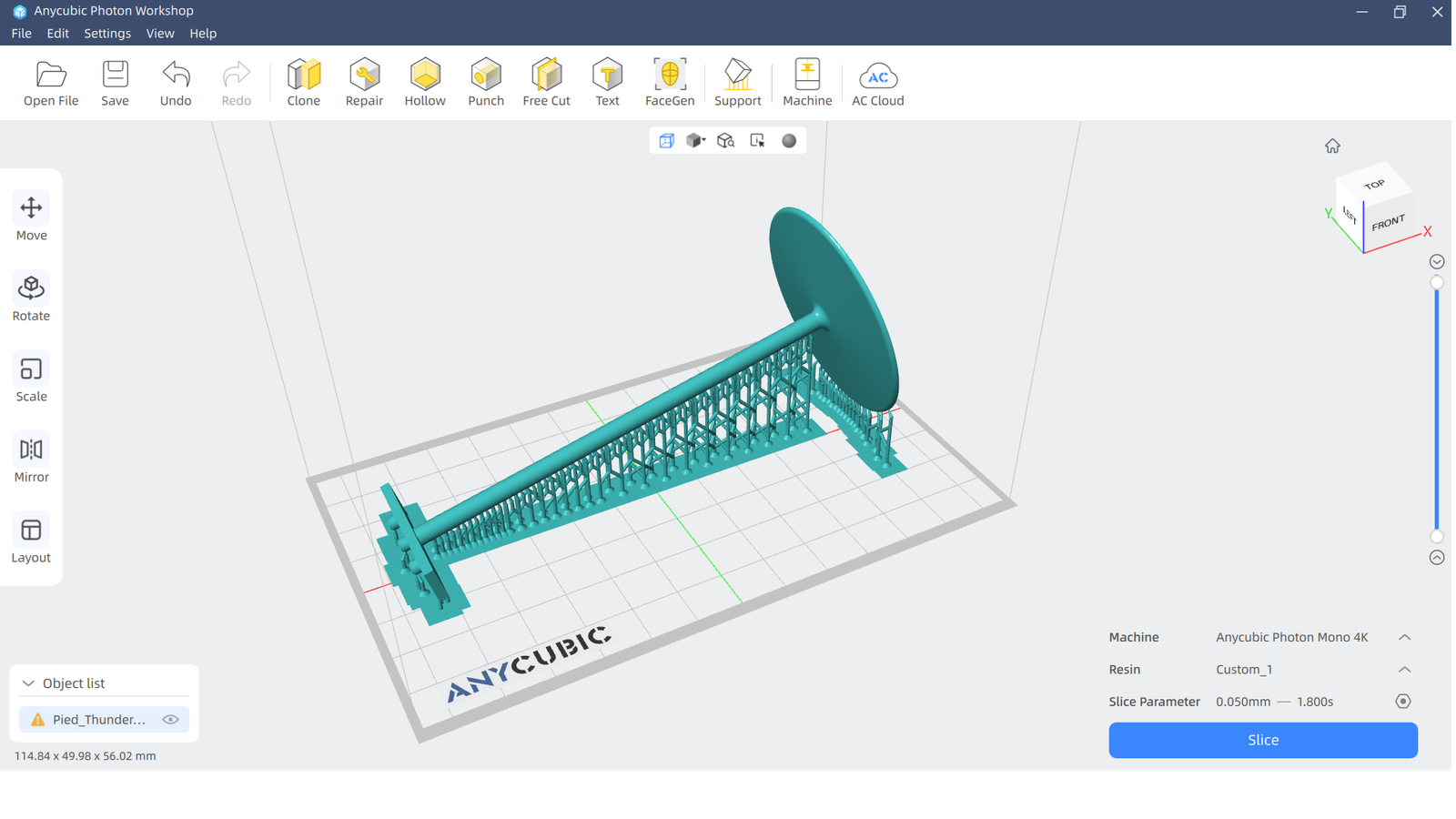This screenshot has height=819, width=1456.
Task: Open the solid cube view dropdown
Action: coord(696,140)
